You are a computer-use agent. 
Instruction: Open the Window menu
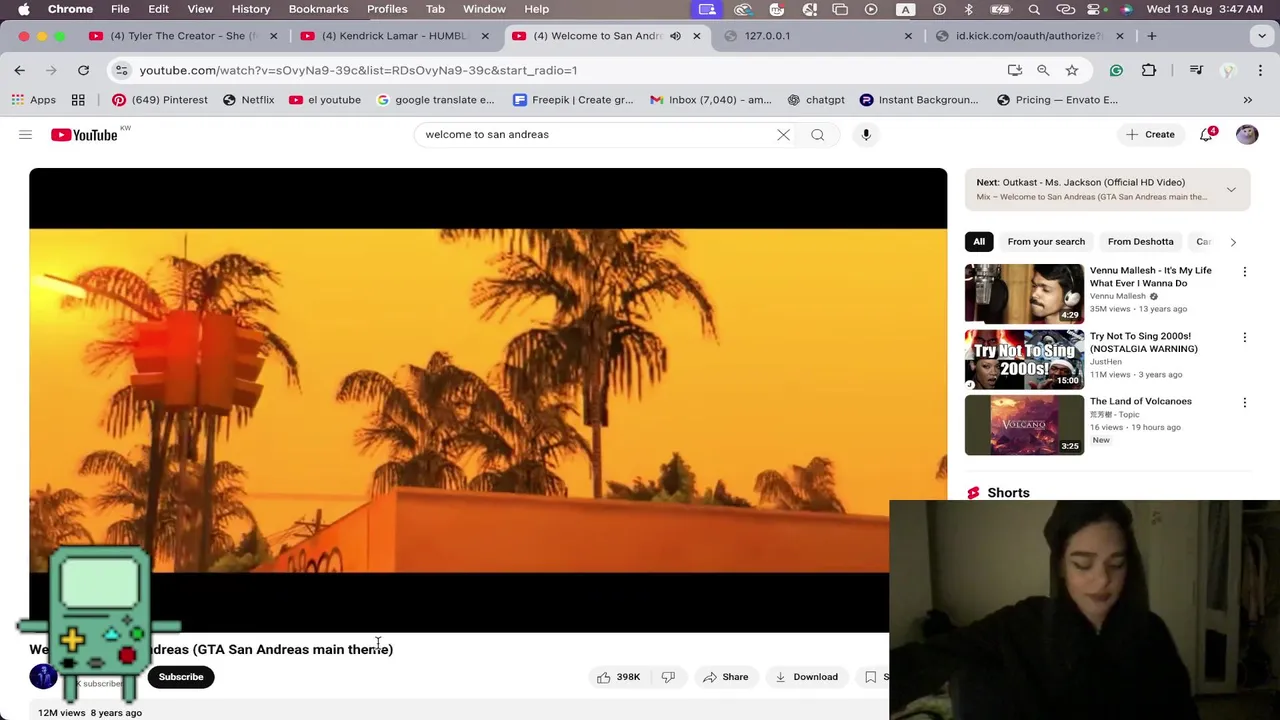(484, 9)
